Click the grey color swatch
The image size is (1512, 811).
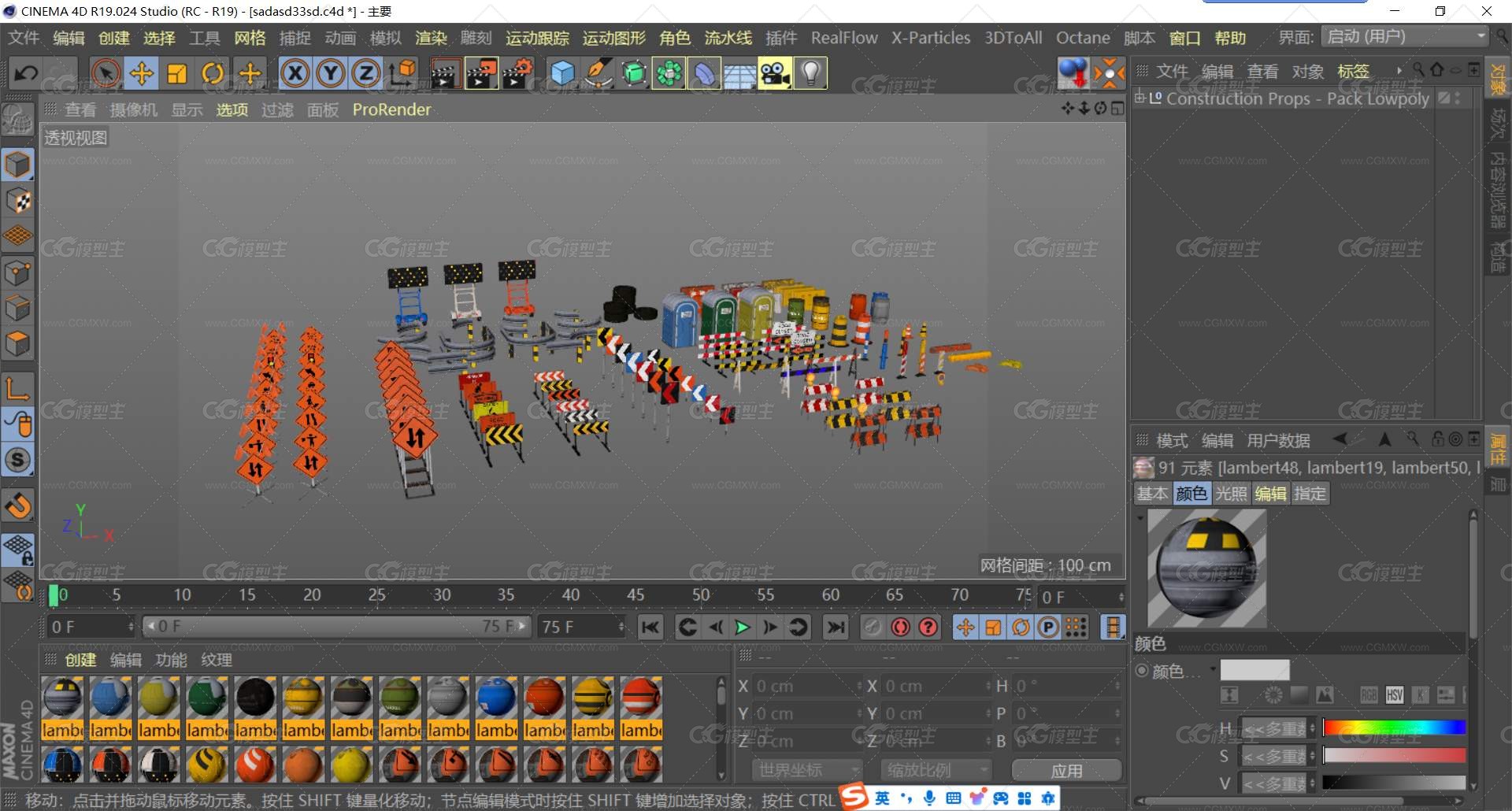point(1254,670)
